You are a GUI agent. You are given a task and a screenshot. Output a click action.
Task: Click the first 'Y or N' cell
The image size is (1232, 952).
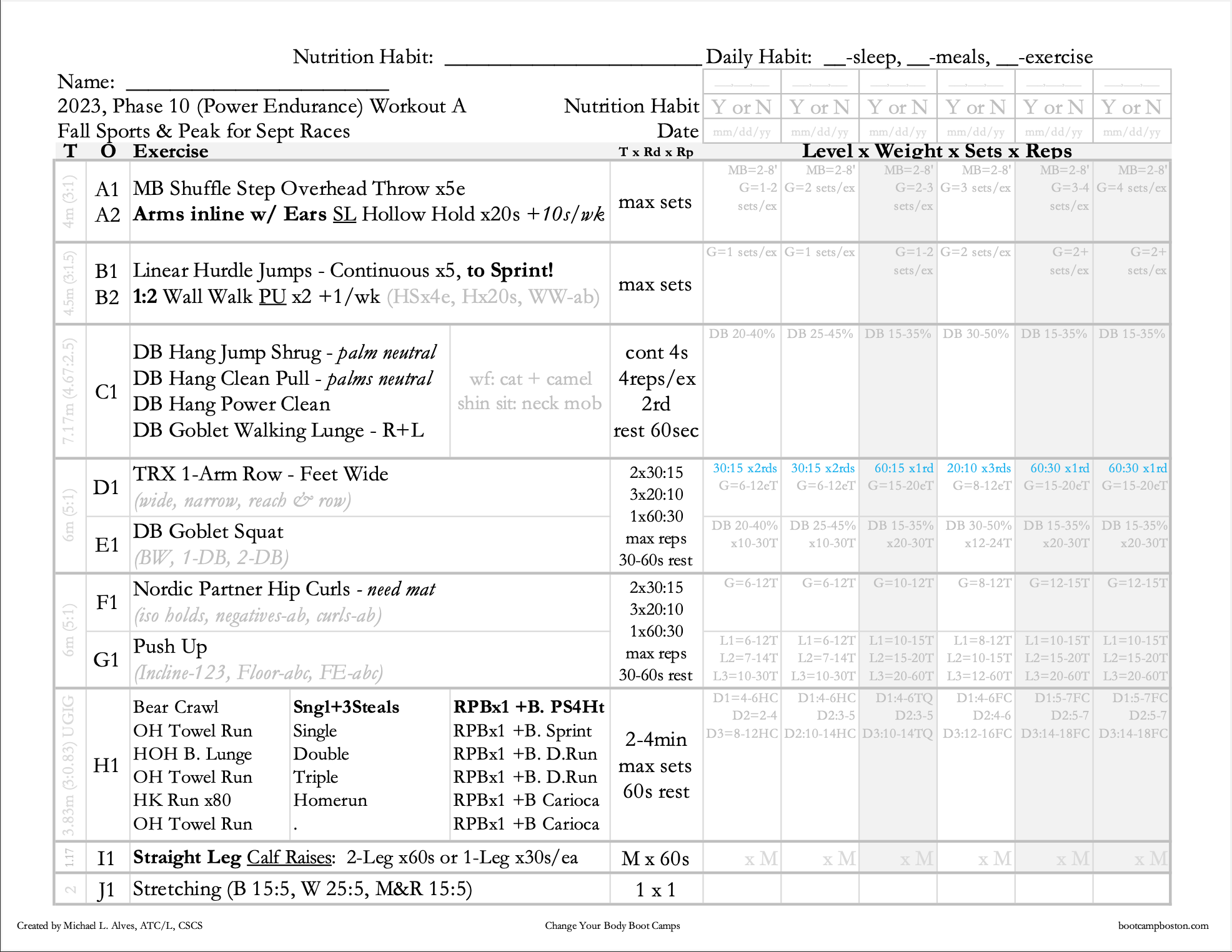[x=742, y=107]
